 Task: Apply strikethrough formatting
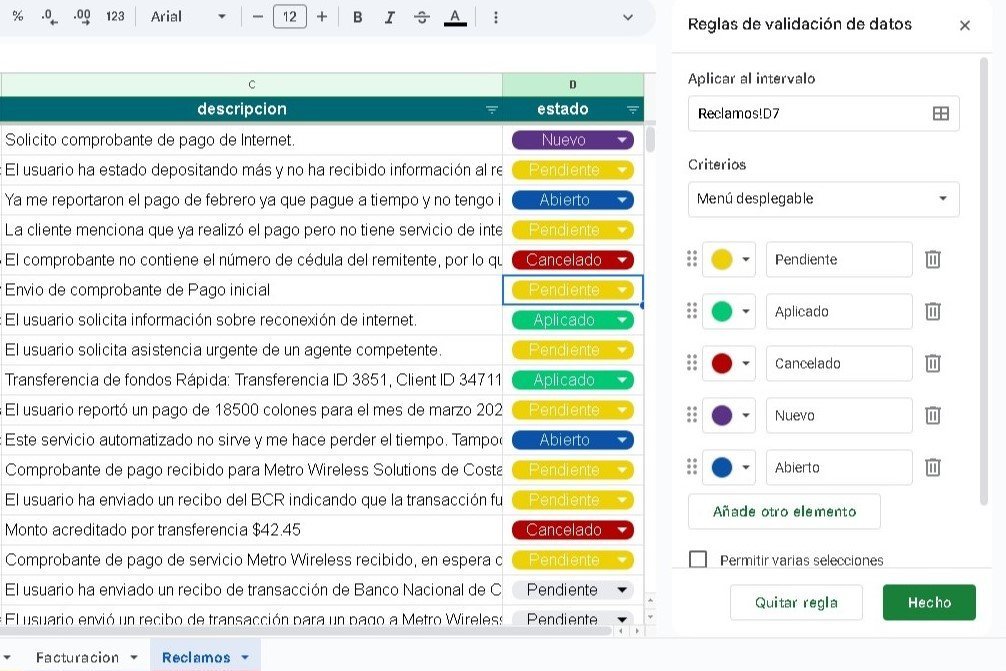click(421, 17)
